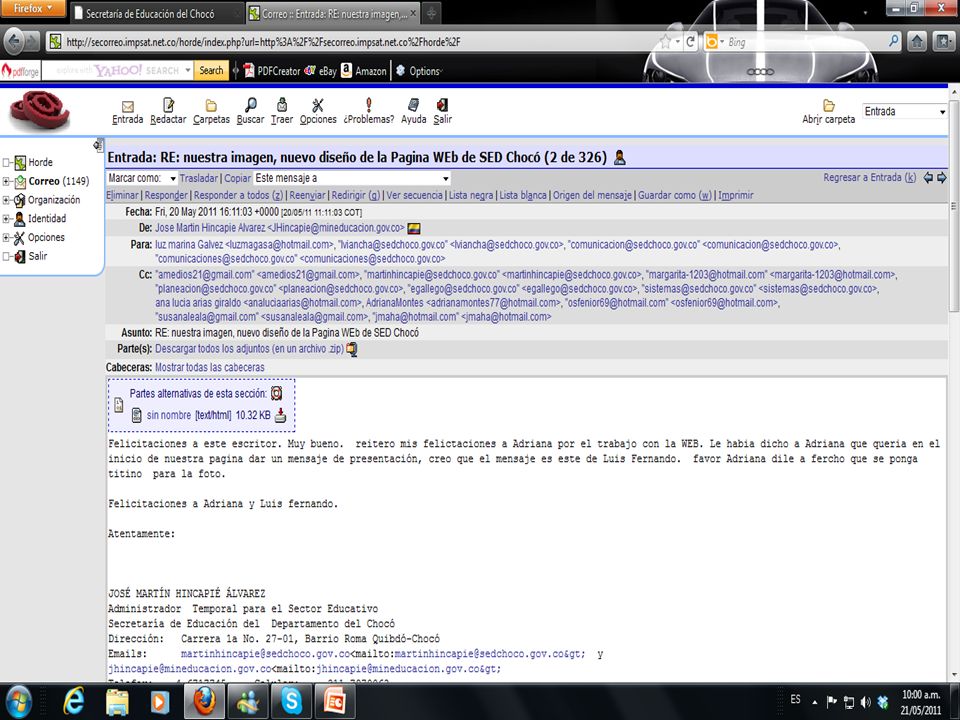Viewport: 960px width, 720px height.
Task: Select Horde in the sidebar tree
Action: 40,162
